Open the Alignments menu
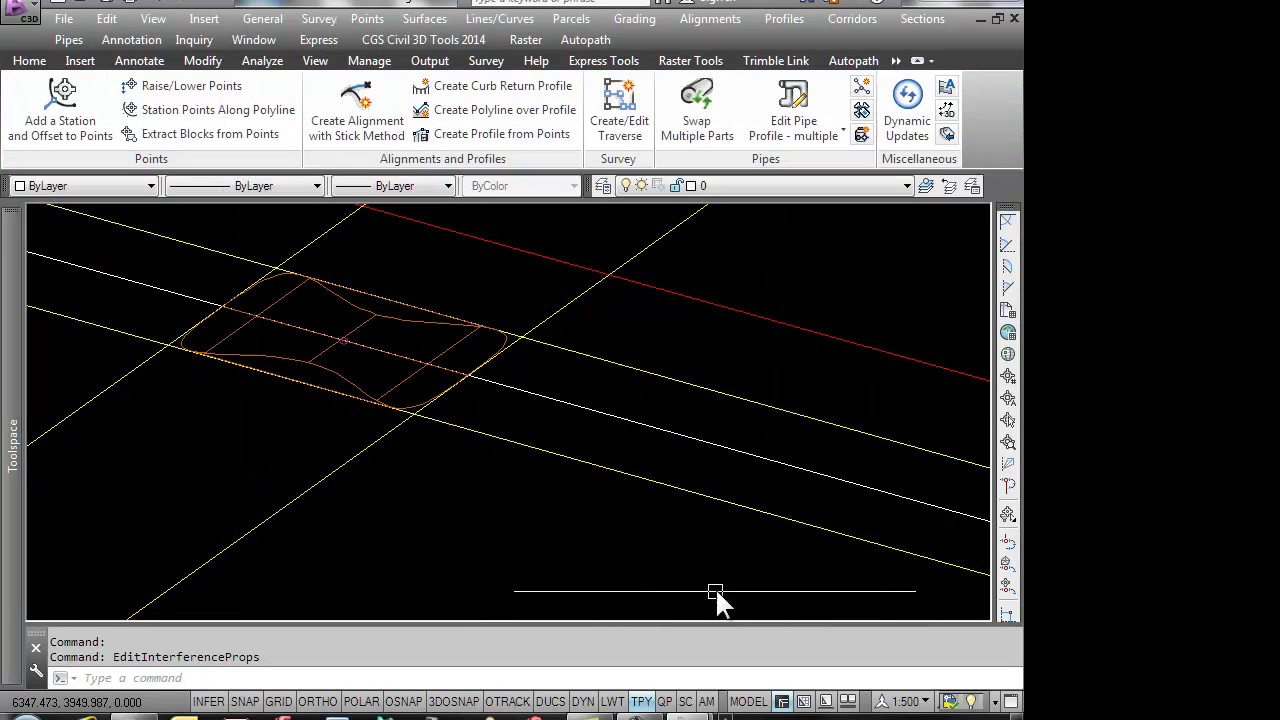1280x720 pixels. pyautogui.click(x=710, y=19)
